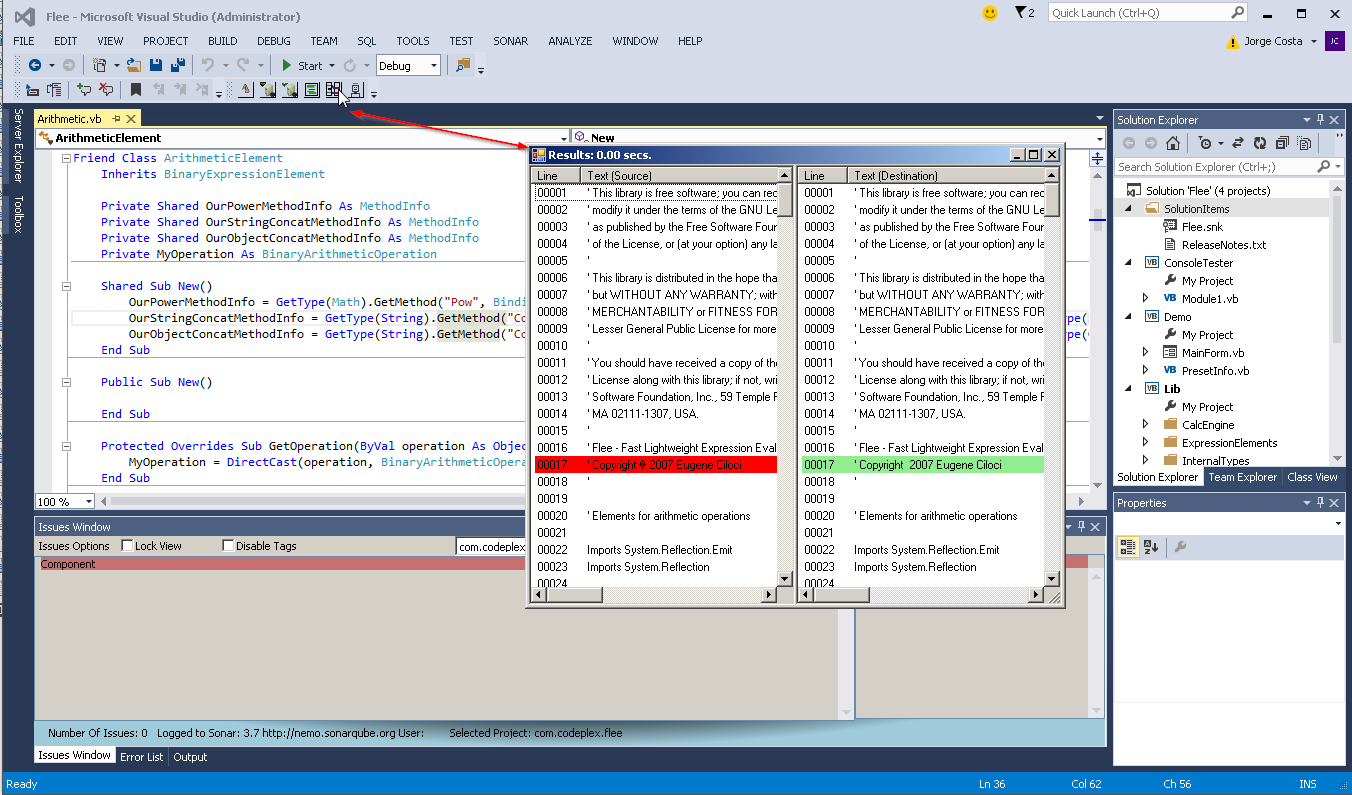Image resolution: width=1352 pixels, height=795 pixels.
Task: Switch to the Error List tab
Action: tap(141, 757)
